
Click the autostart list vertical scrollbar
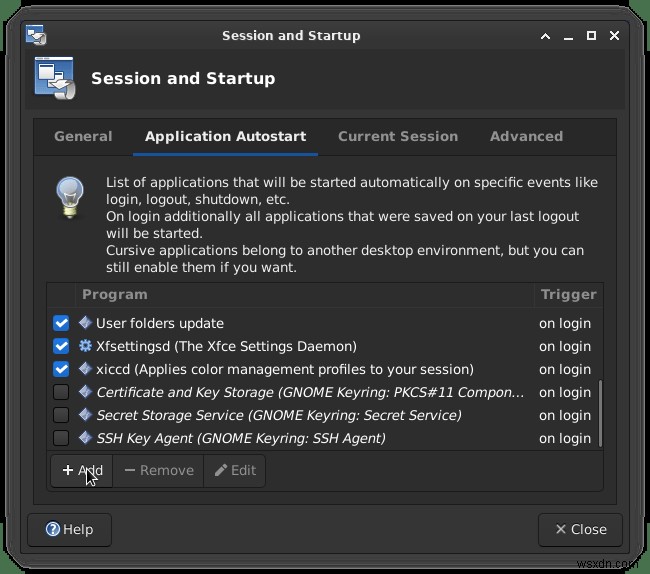[x=600, y=413]
